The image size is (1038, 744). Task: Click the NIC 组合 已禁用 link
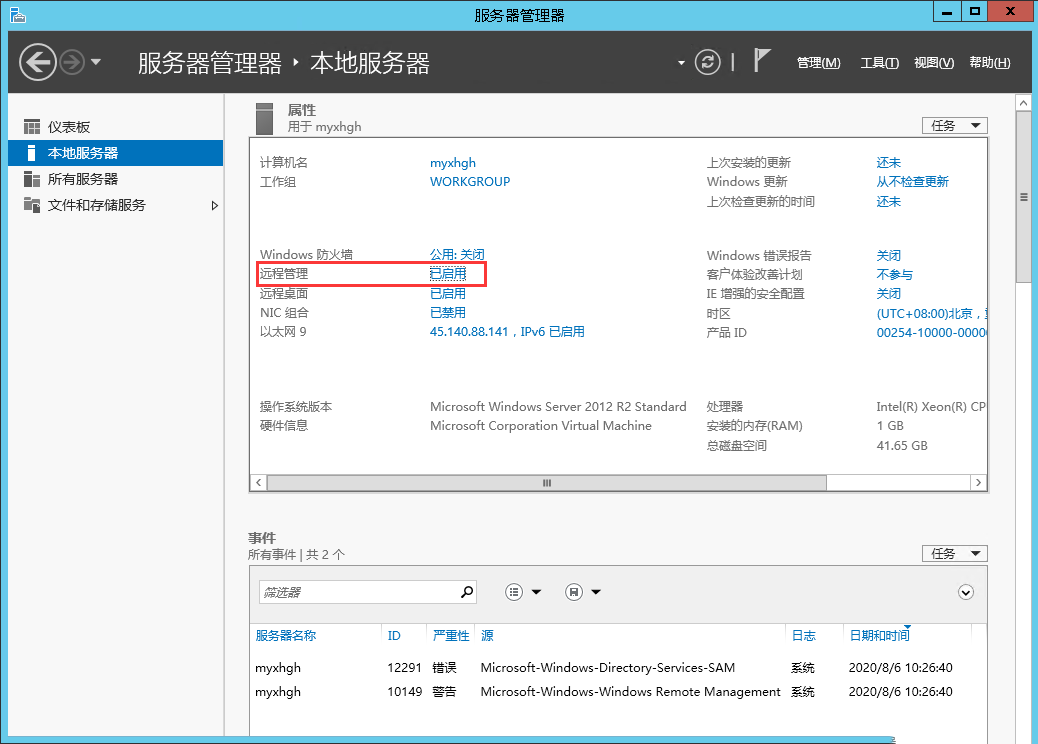click(x=448, y=312)
